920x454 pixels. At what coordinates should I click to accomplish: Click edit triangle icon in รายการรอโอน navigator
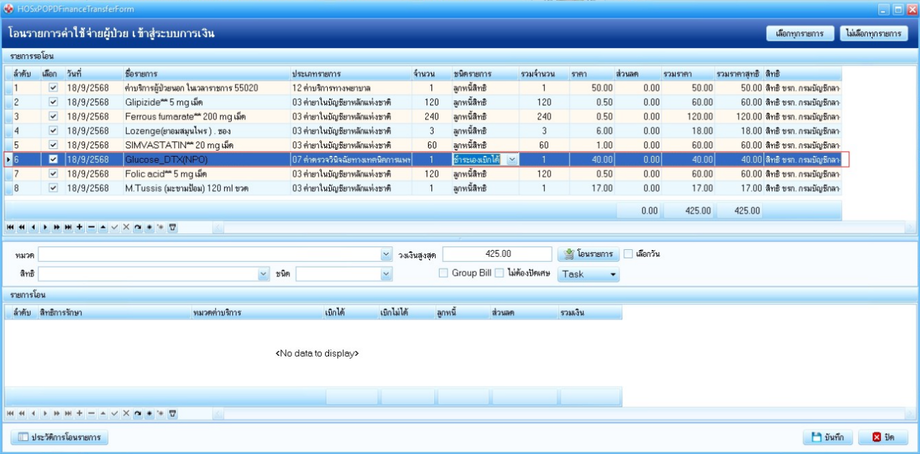(x=103, y=226)
